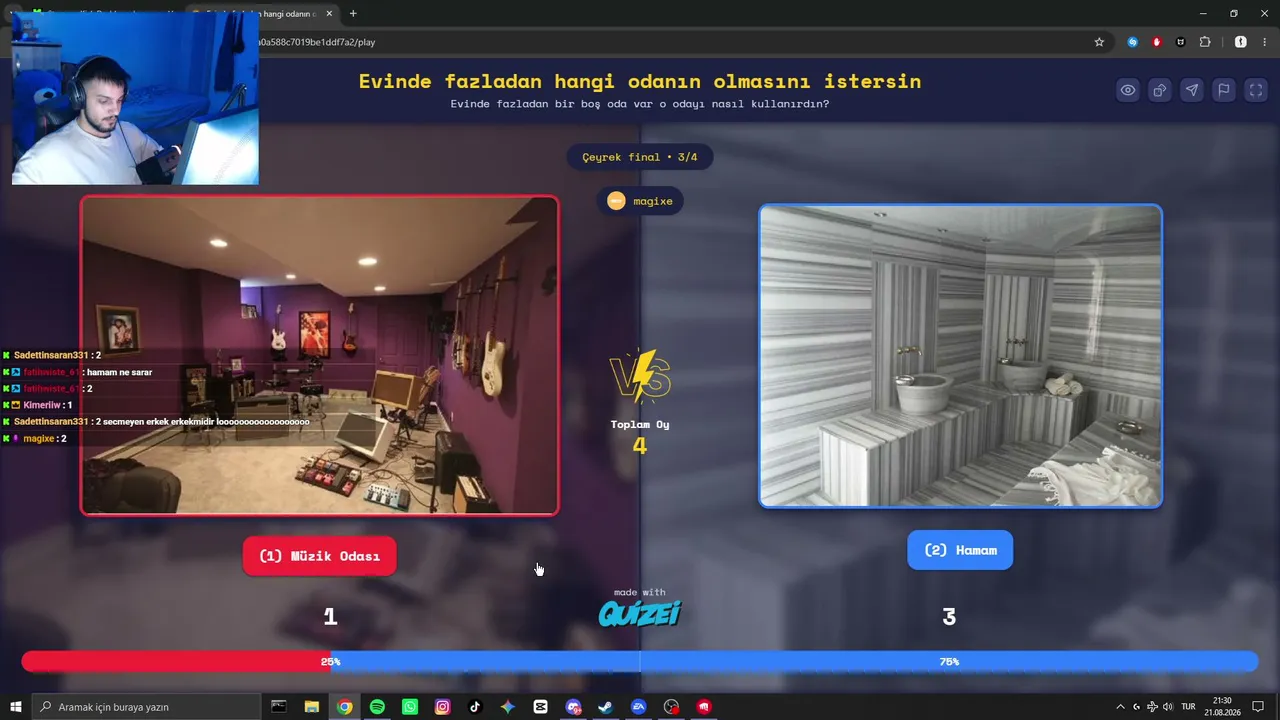Bookmark this page with the star icon
This screenshot has height=720, width=1280.
[1099, 42]
